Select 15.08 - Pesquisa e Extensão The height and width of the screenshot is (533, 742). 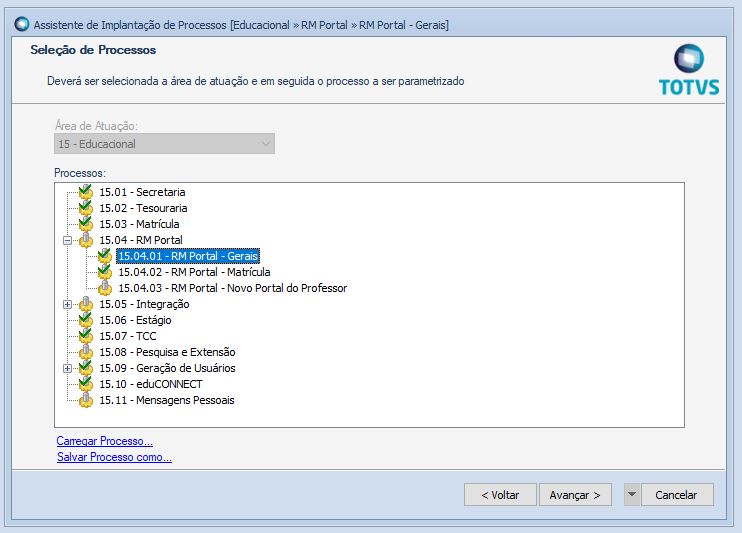pyautogui.click(x=167, y=352)
